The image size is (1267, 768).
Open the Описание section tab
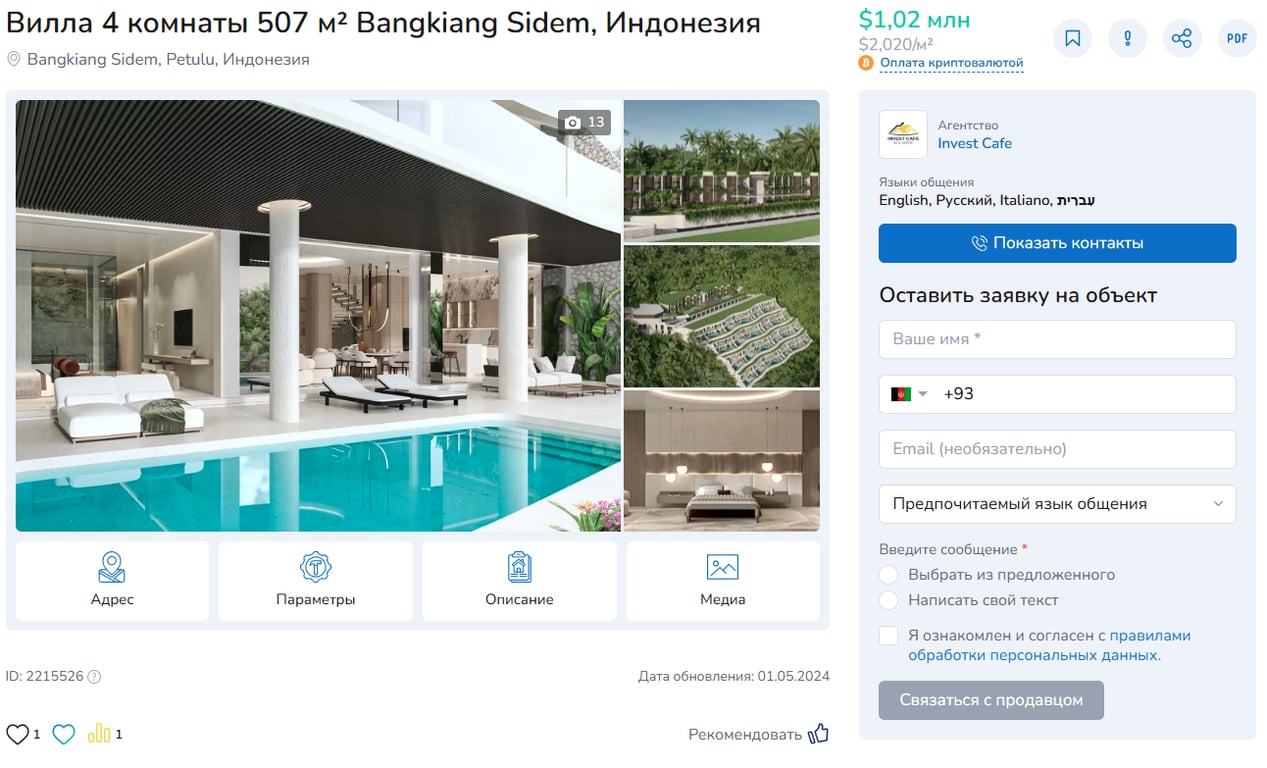[x=519, y=581]
